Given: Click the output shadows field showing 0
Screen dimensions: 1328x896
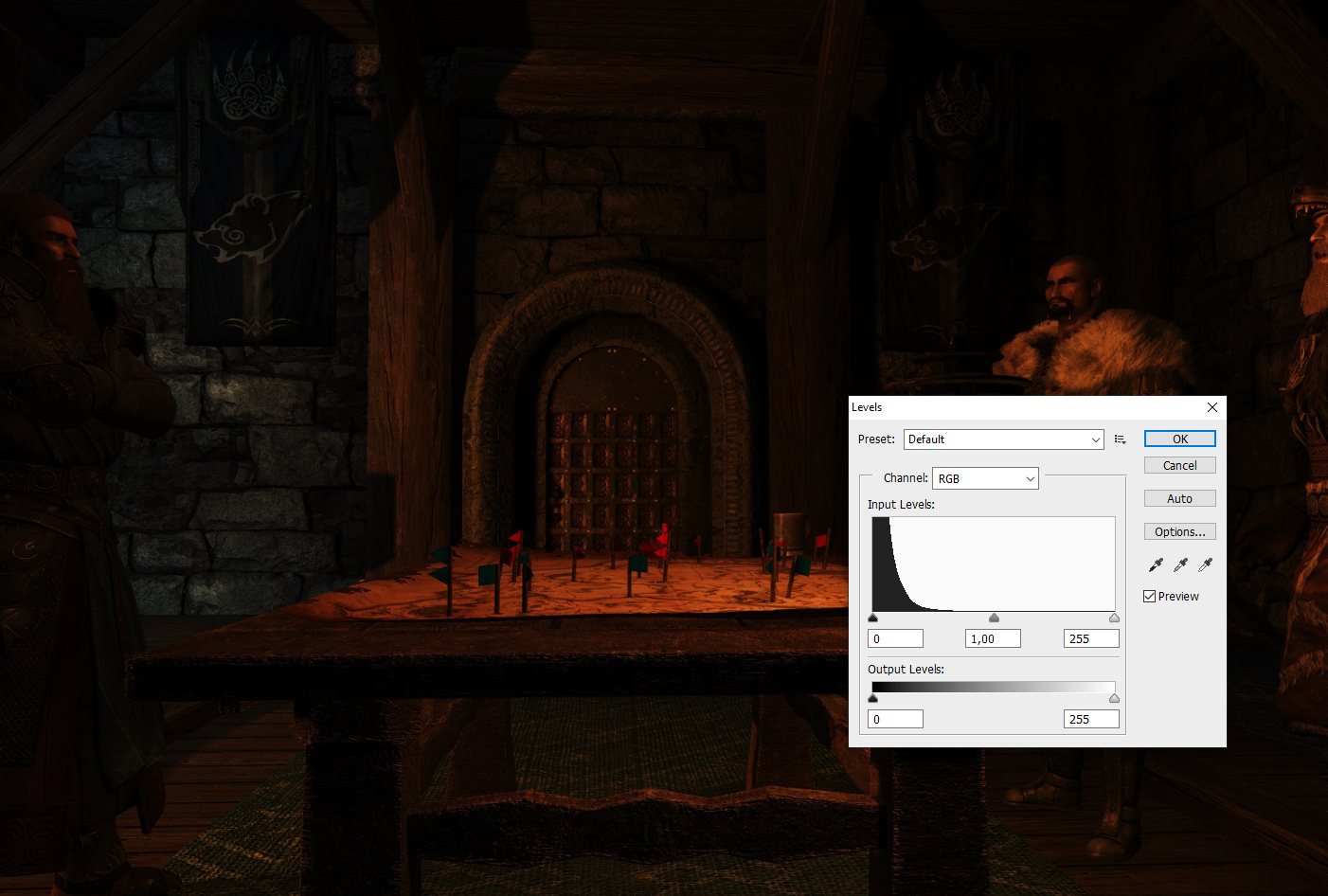Looking at the screenshot, I should (x=895, y=719).
